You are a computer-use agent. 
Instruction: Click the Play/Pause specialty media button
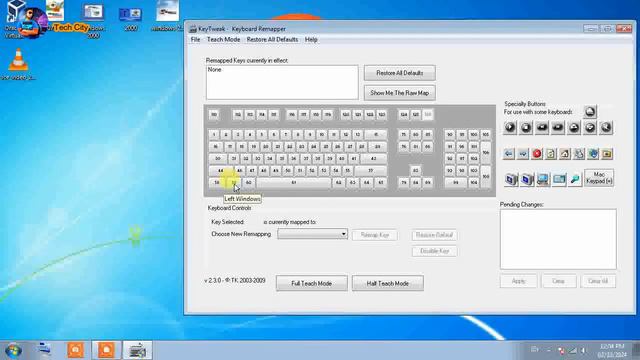510,128
